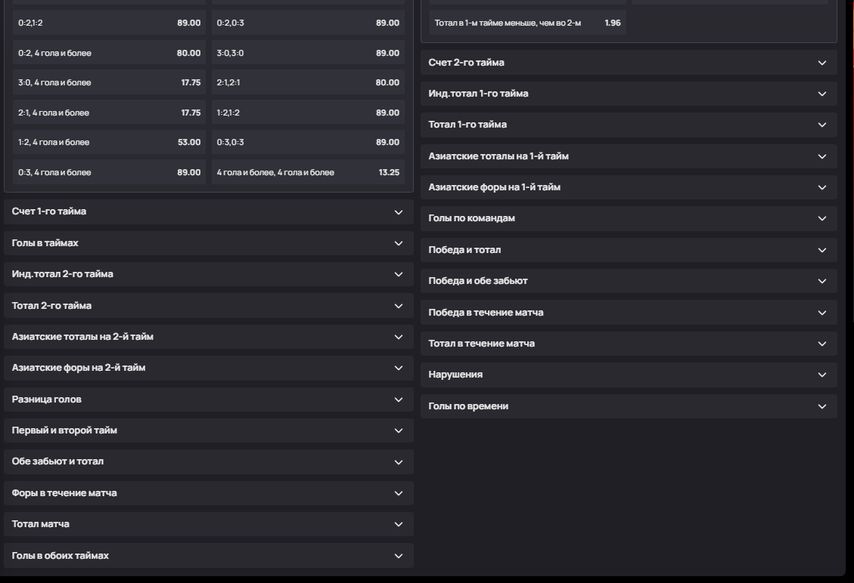Open the Победа в течение матча section
This screenshot has width=854, height=583.
pos(629,313)
